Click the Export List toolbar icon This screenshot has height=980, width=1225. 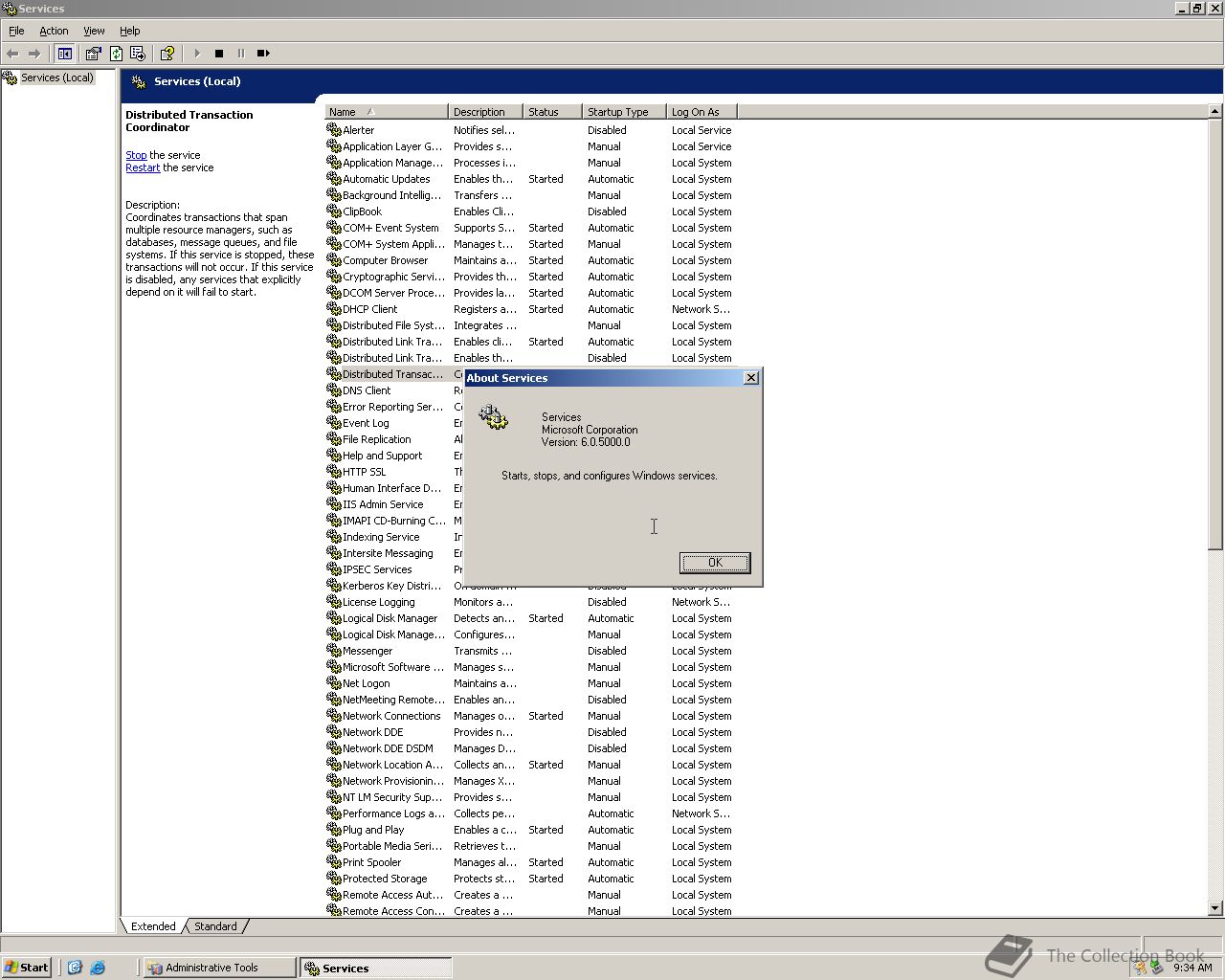[138, 54]
